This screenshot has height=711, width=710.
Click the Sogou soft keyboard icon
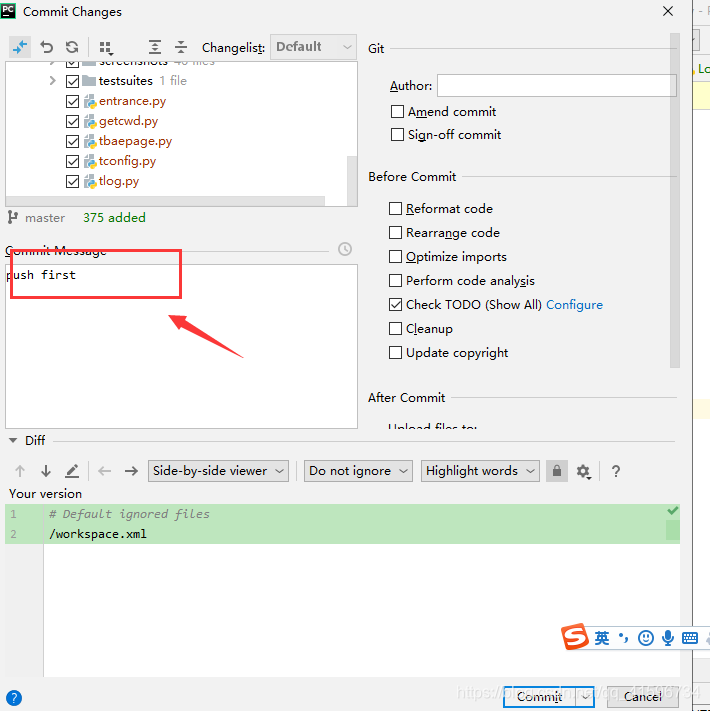coord(690,638)
